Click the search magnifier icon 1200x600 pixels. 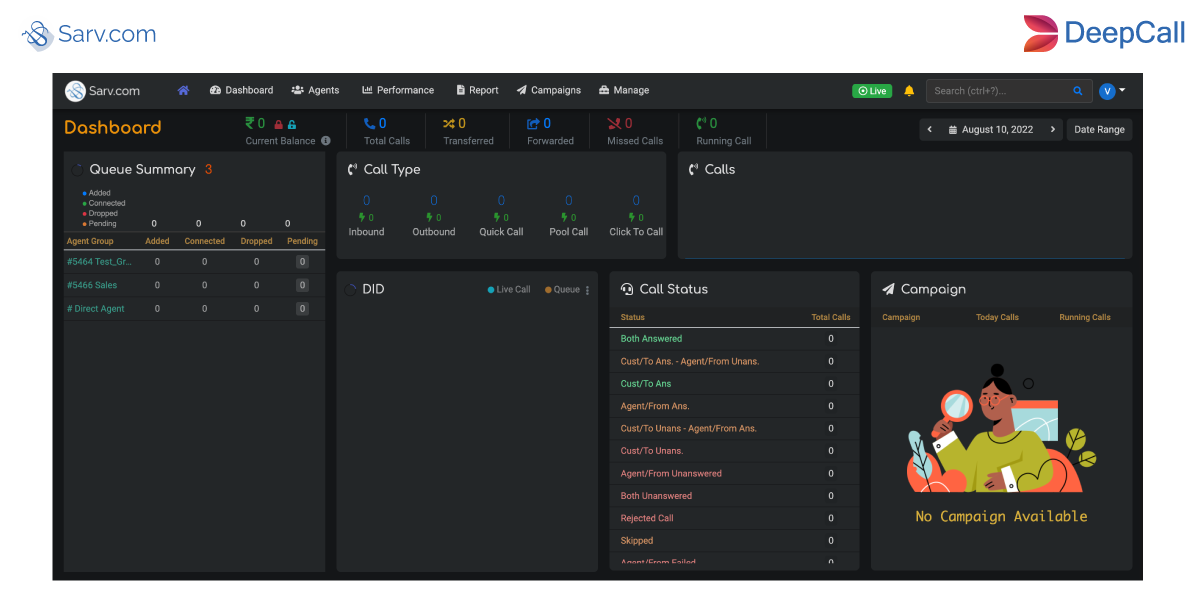click(1078, 90)
